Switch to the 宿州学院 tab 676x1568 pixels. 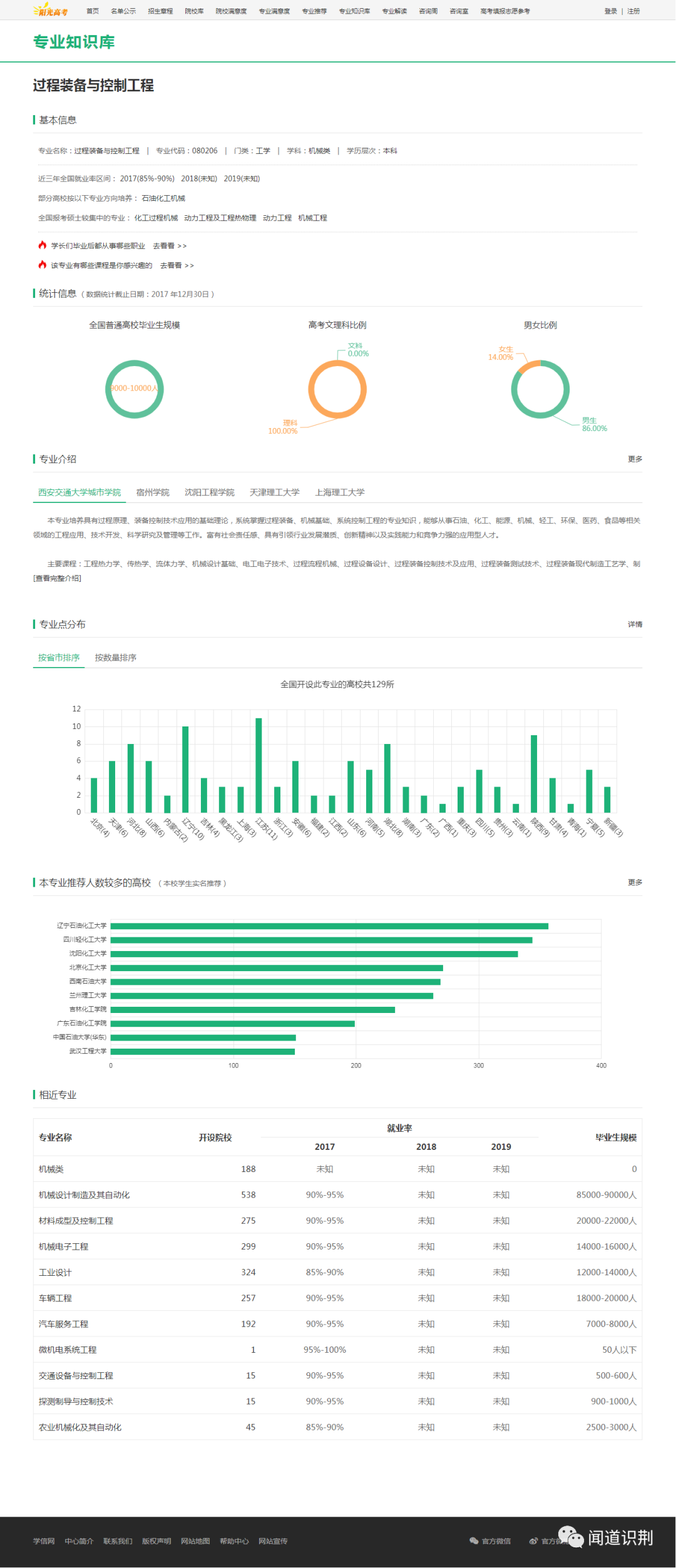(x=153, y=492)
